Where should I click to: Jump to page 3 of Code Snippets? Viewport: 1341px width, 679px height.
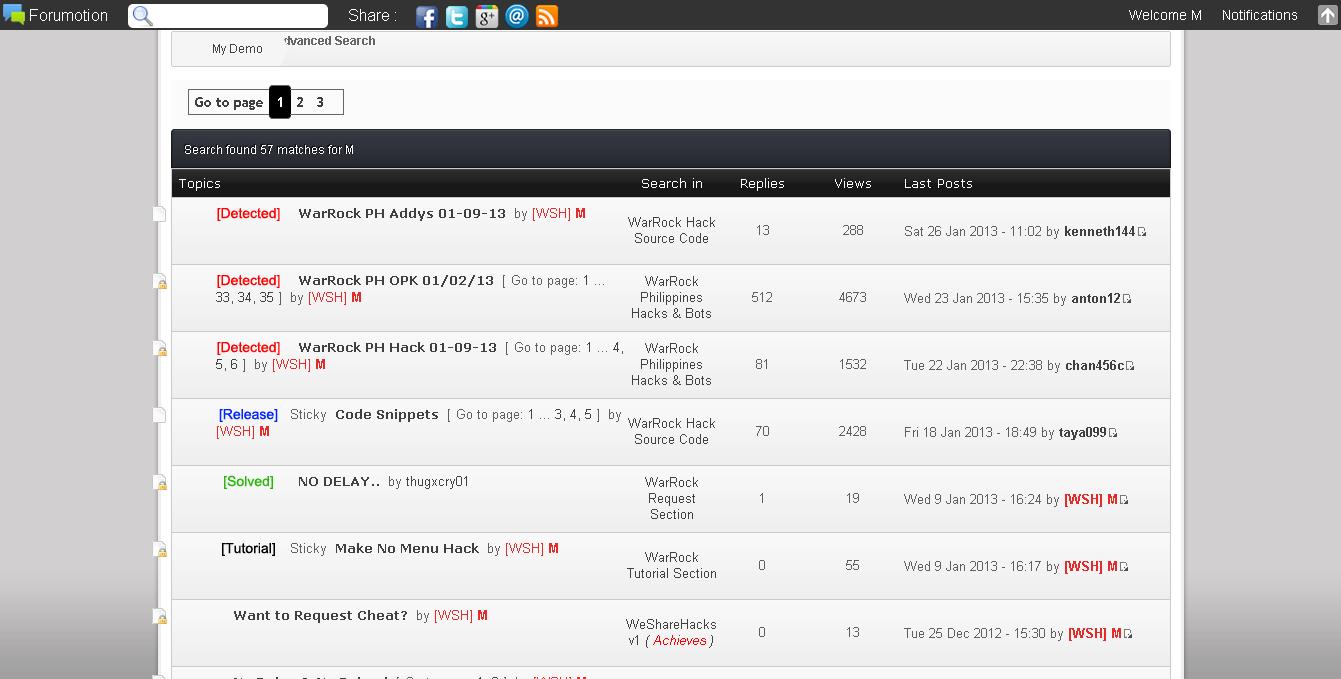pos(560,415)
